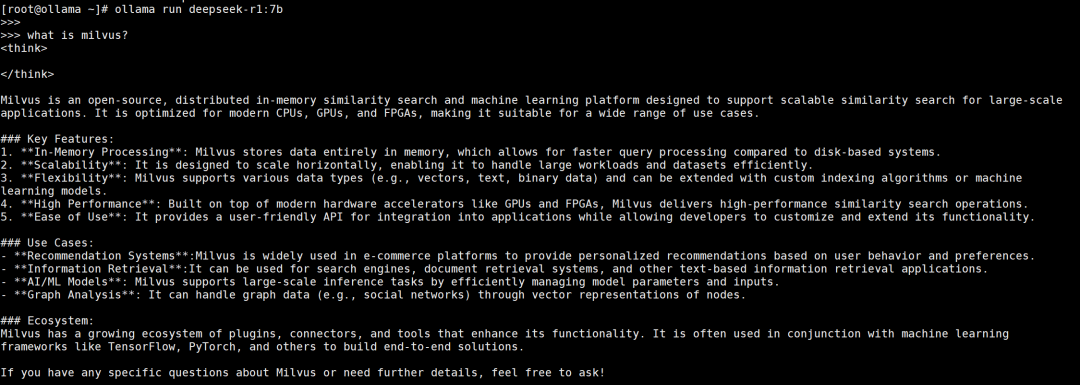Click the '**Ease of Use**' item text
1080x385 pixels.
point(71,217)
